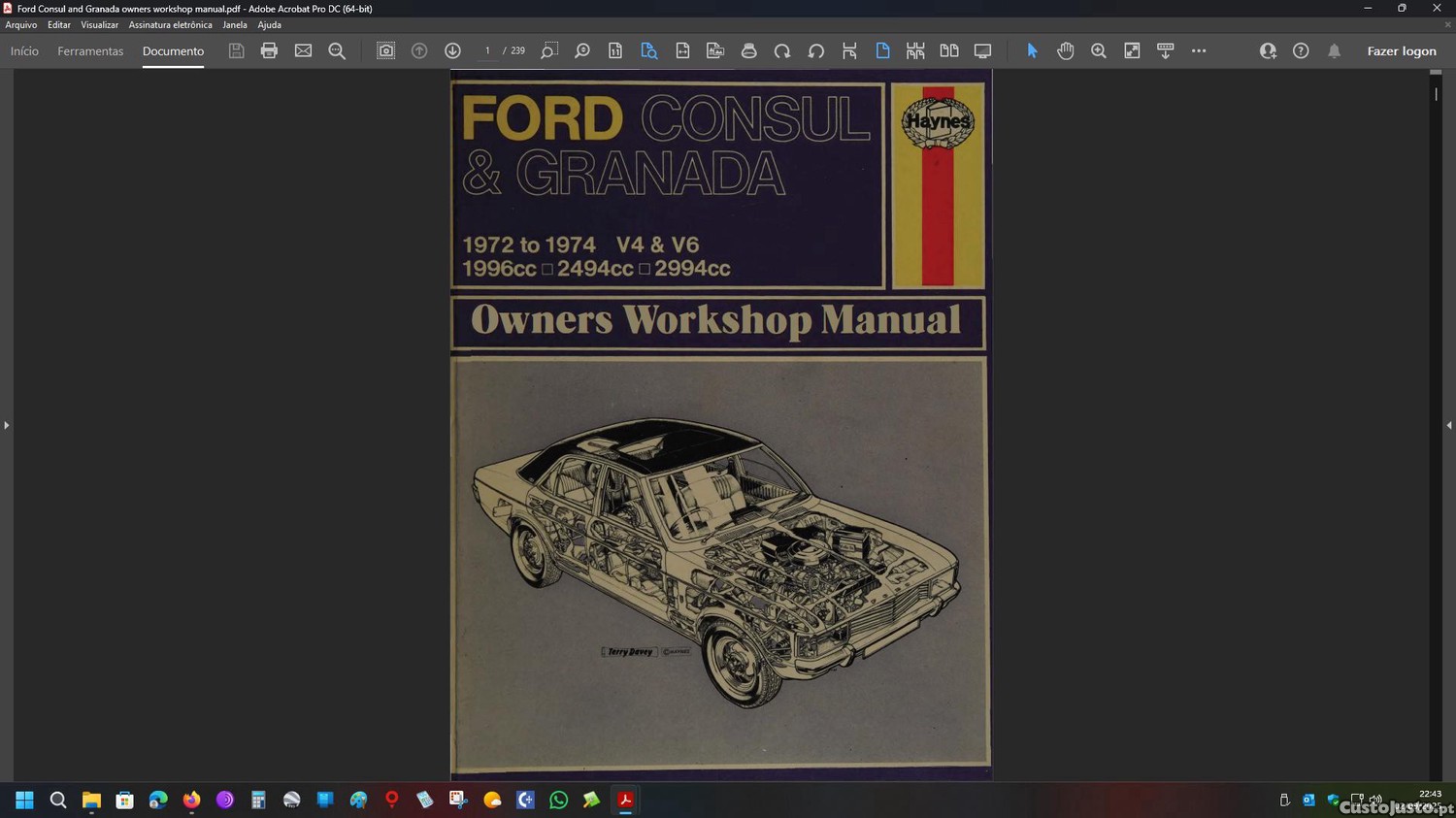Viewport: 1456px width, 818px height.
Task: Rotate the page clockwise
Action: pos(782,50)
